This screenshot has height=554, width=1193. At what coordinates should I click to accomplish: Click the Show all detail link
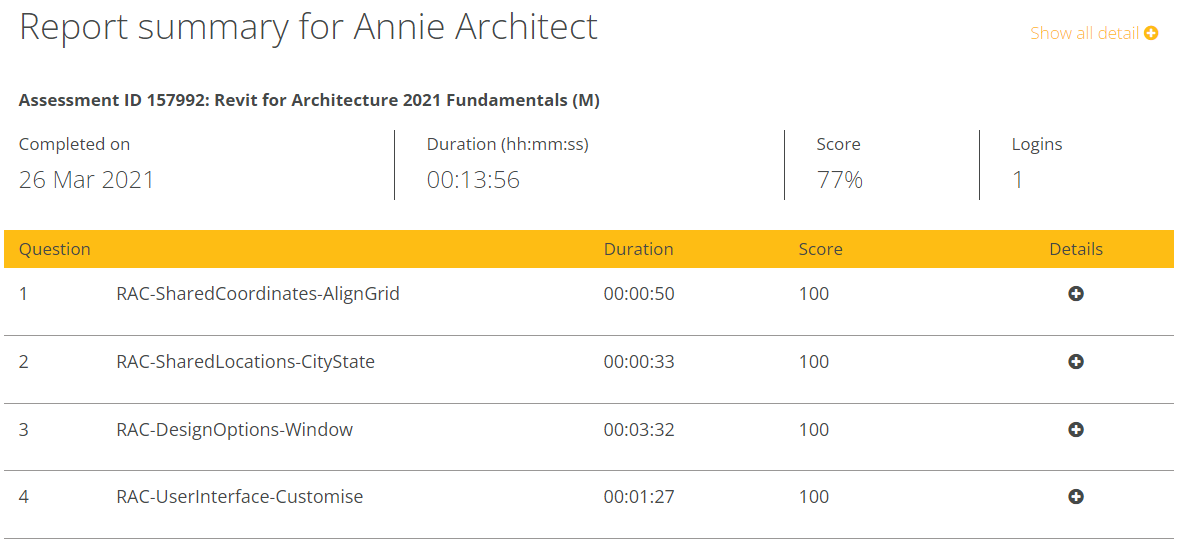1093,33
